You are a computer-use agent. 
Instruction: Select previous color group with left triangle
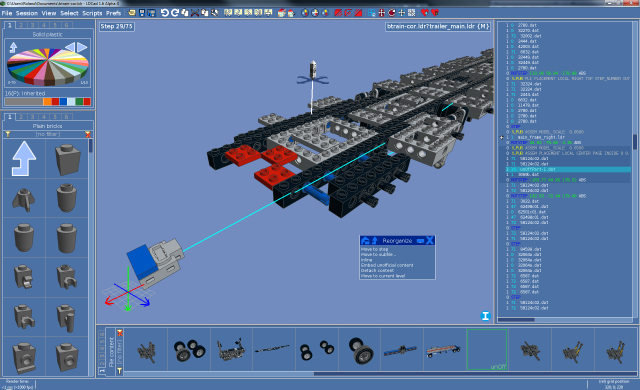click(70, 47)
